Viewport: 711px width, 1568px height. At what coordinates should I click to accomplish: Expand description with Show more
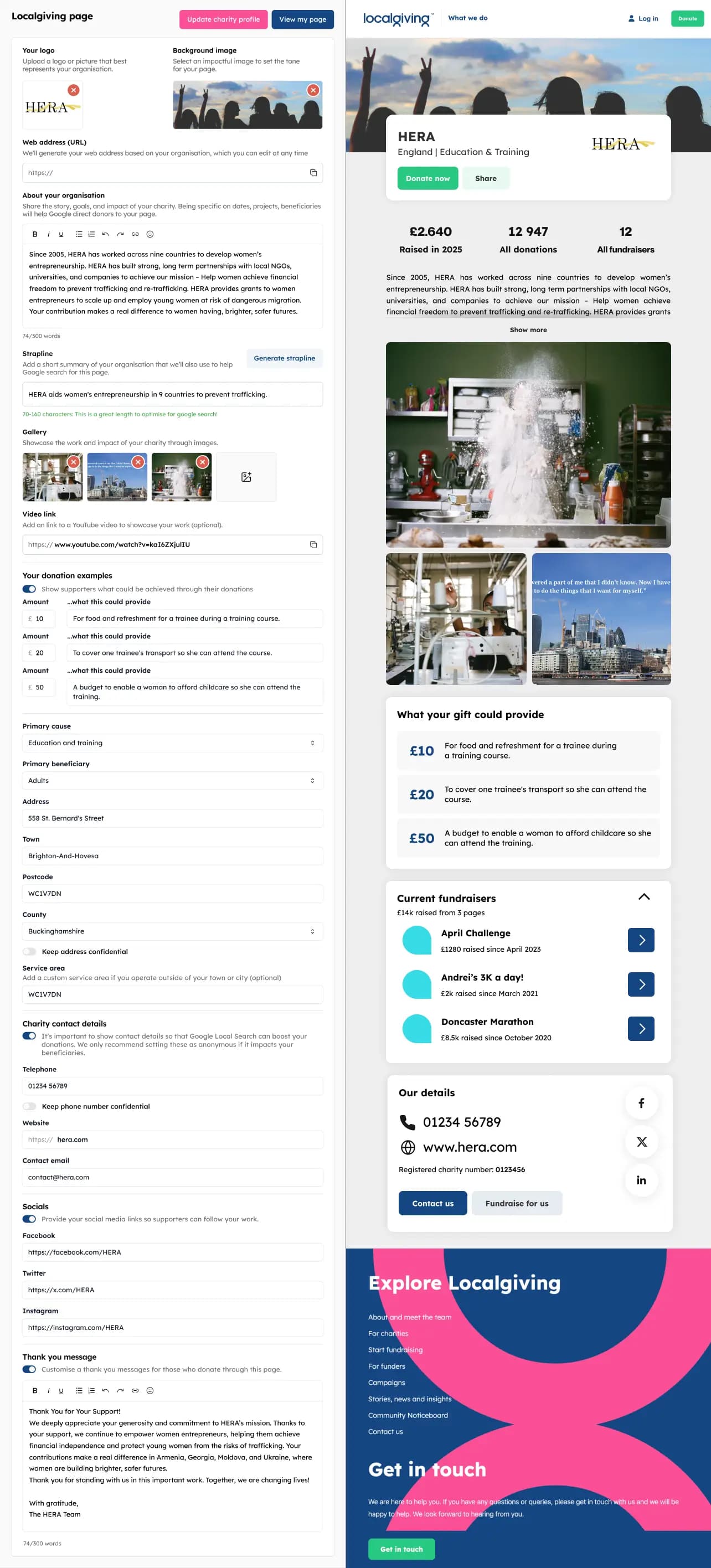(x=528, y=330)
